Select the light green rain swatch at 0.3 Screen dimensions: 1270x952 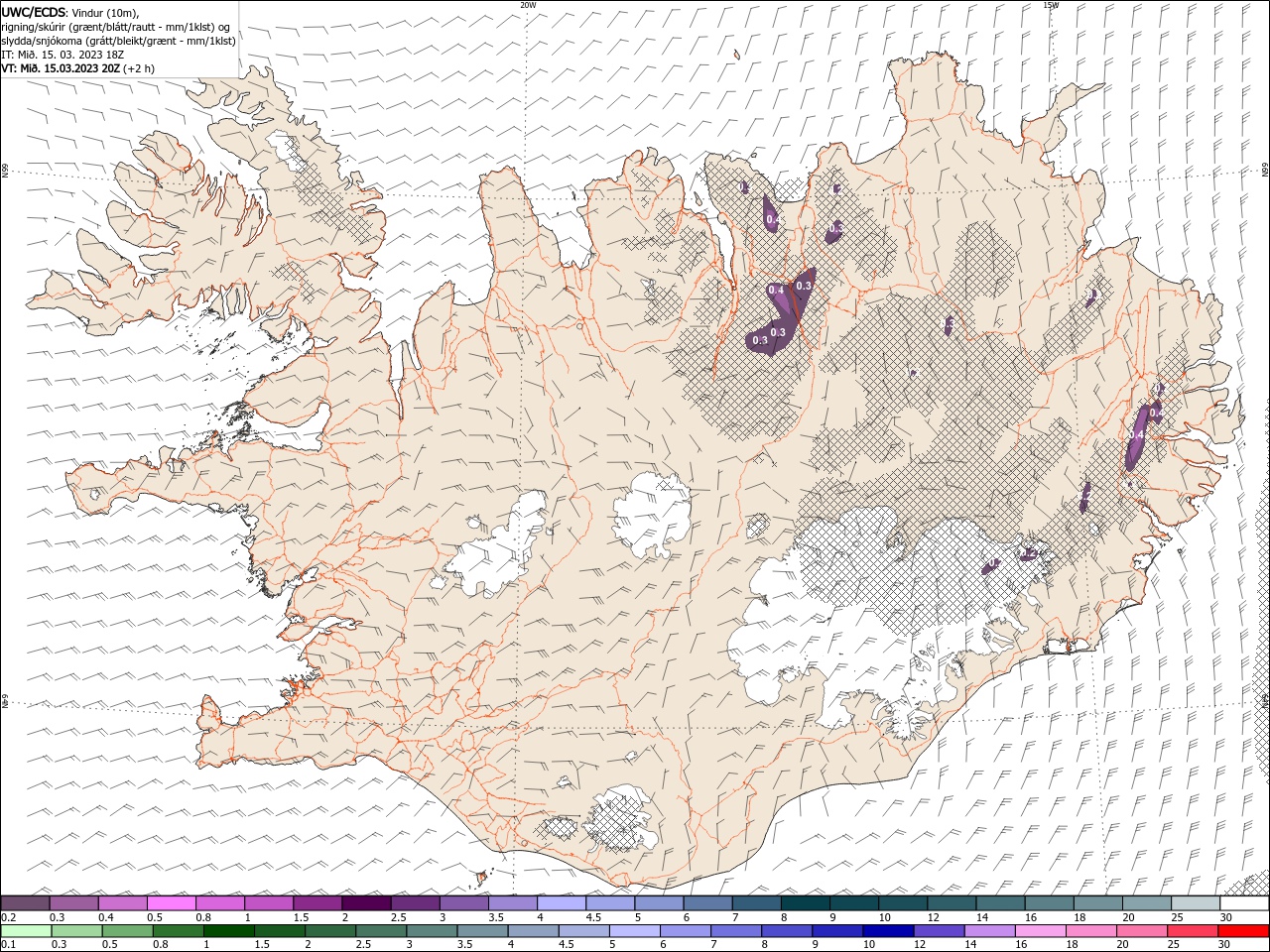pos(76,931)
